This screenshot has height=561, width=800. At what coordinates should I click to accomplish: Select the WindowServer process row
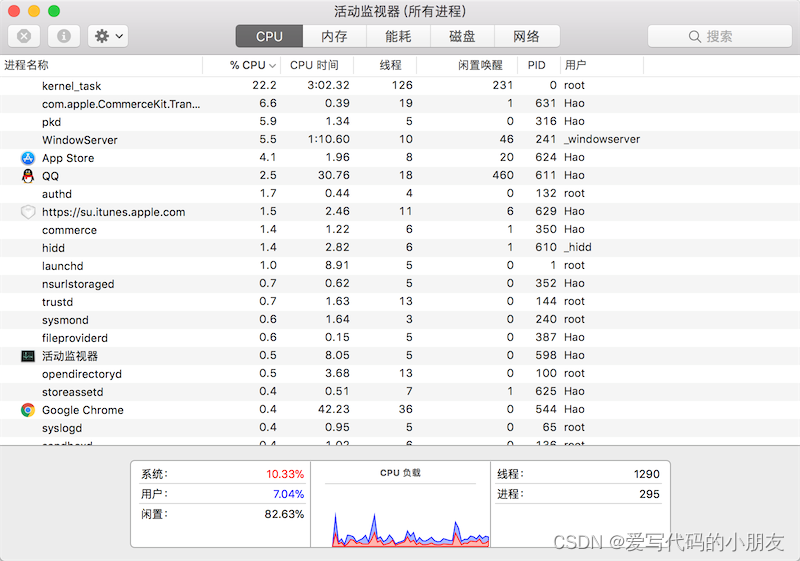[x=400, y=139]
